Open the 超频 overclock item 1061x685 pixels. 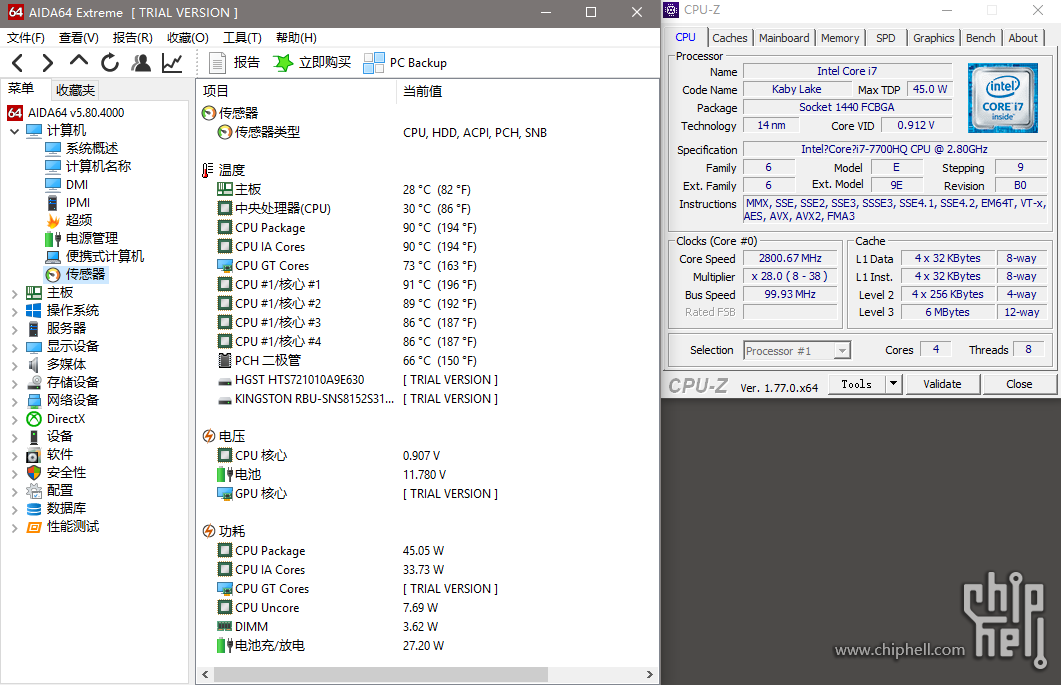(69, 220)
